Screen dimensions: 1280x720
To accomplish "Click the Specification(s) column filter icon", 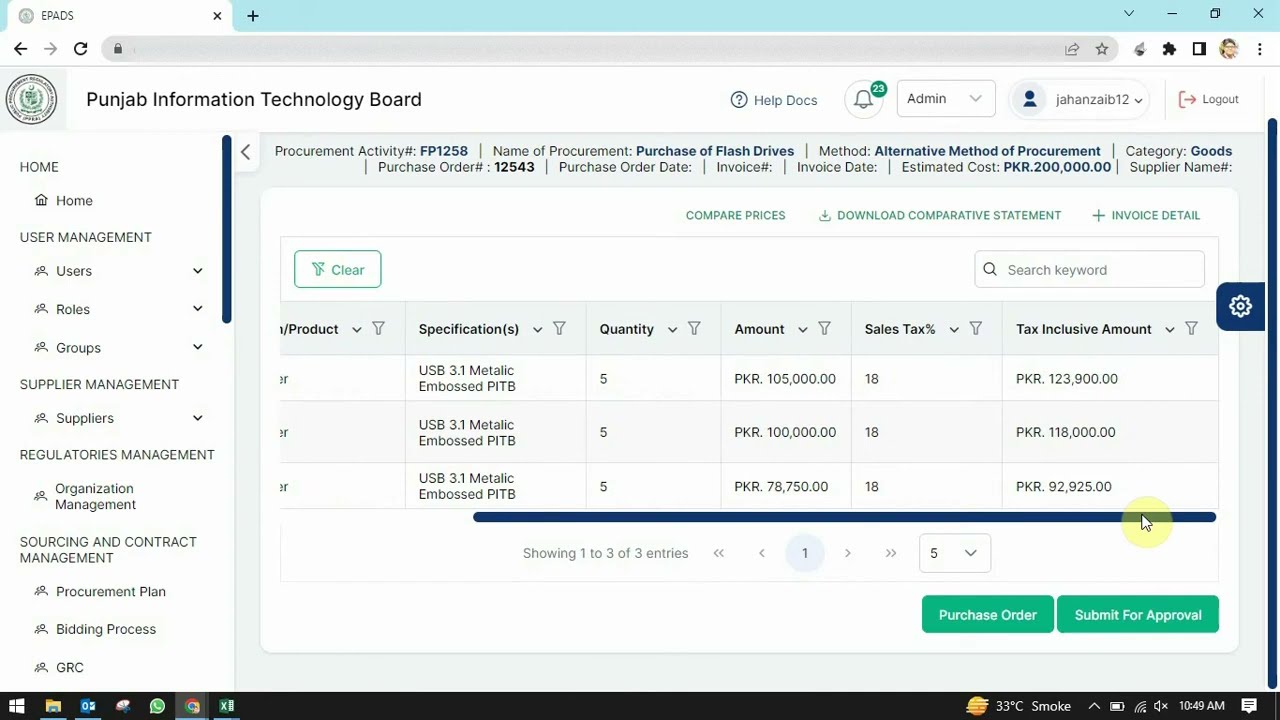I will point(560,329).
